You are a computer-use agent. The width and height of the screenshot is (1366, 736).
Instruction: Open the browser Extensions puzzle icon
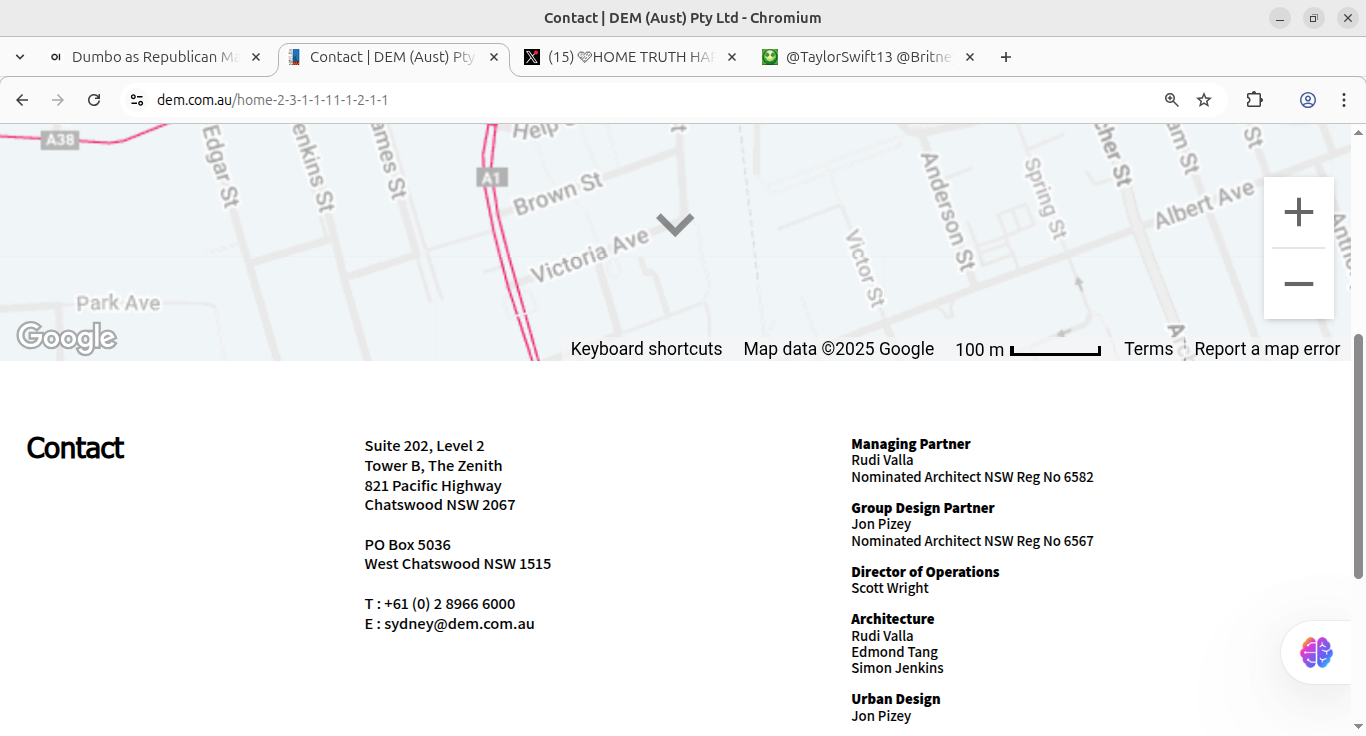point(1254,100)
